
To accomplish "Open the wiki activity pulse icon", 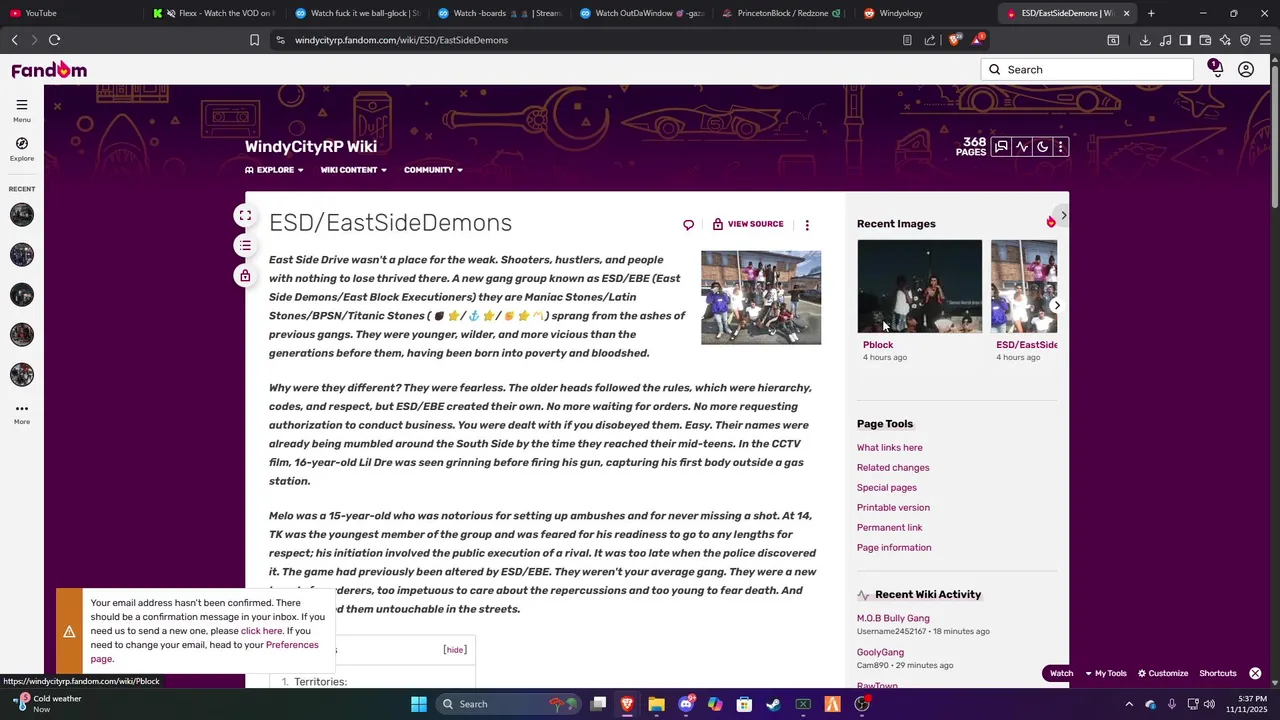I will coord(1021,147).
